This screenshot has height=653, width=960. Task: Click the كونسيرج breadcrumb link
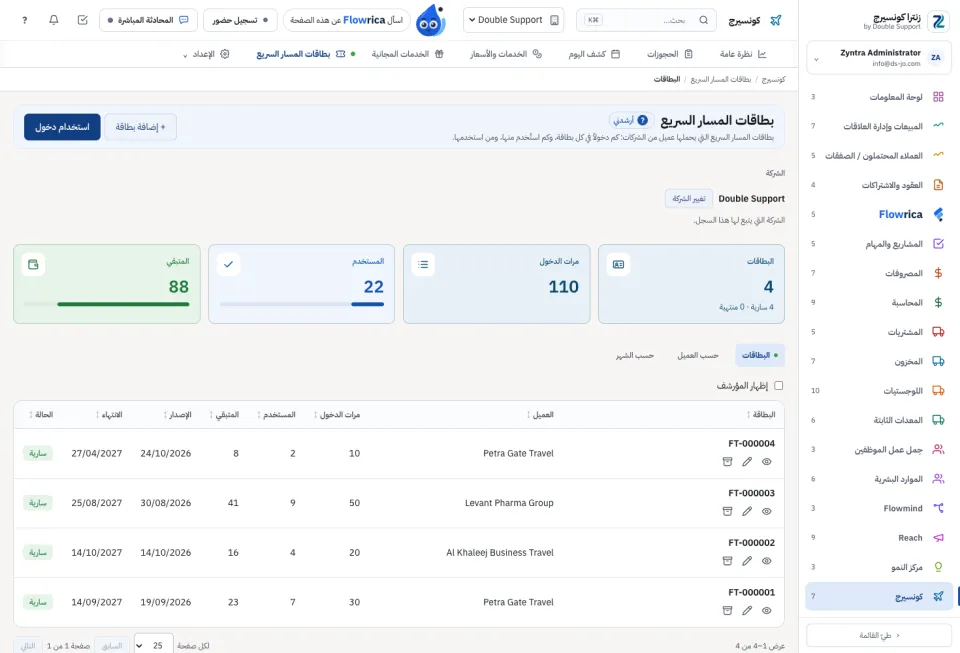(x=773, y=80)
